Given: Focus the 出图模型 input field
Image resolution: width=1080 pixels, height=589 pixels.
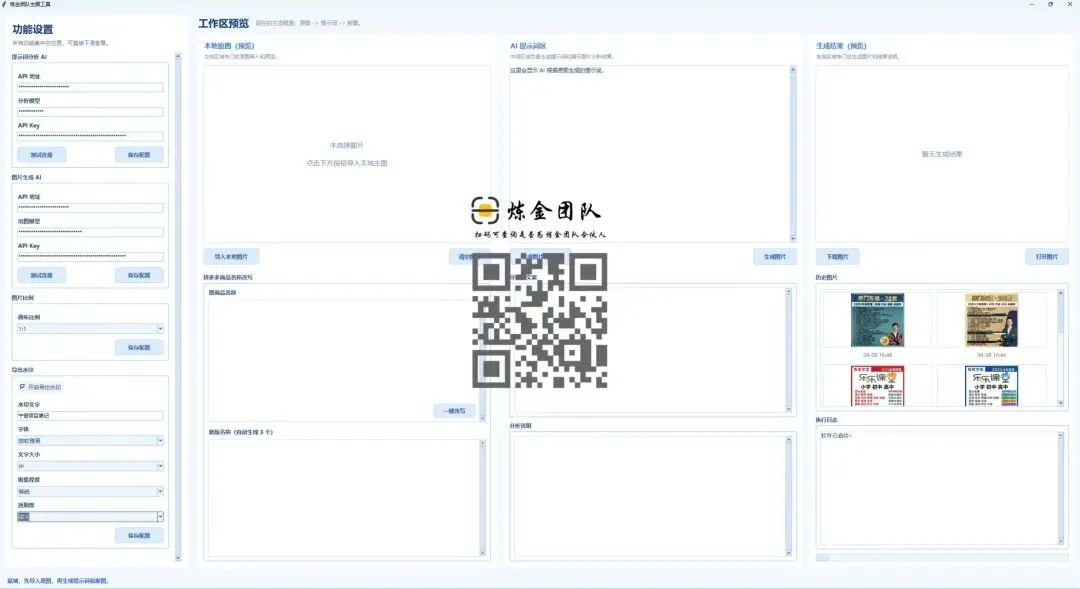Looking at the screenshot, I should pyautogui.click(x=90, y=232).
